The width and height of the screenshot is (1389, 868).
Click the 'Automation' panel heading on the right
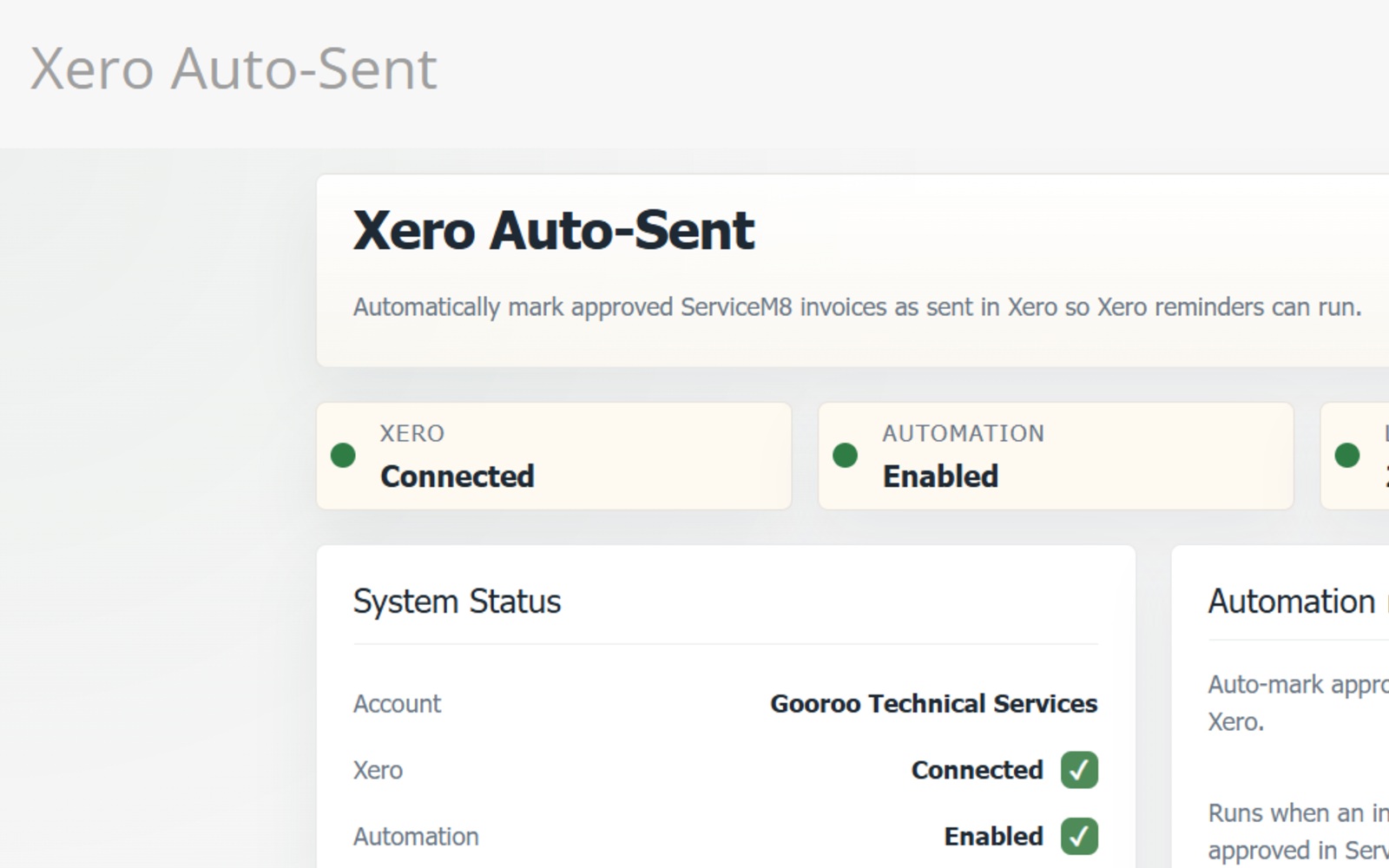pyautogui.click(x=1298, y=602)
